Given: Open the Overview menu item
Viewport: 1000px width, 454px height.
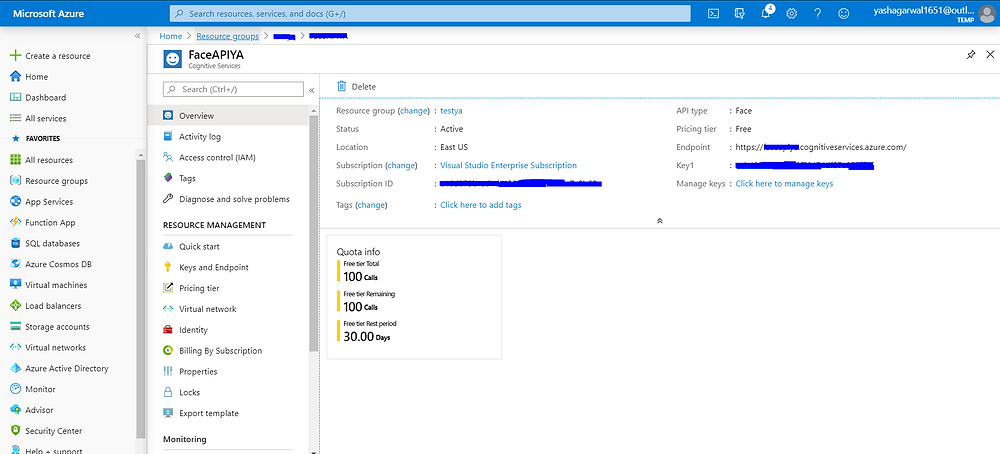Looking at the screenshot, I should coord(228,115).
